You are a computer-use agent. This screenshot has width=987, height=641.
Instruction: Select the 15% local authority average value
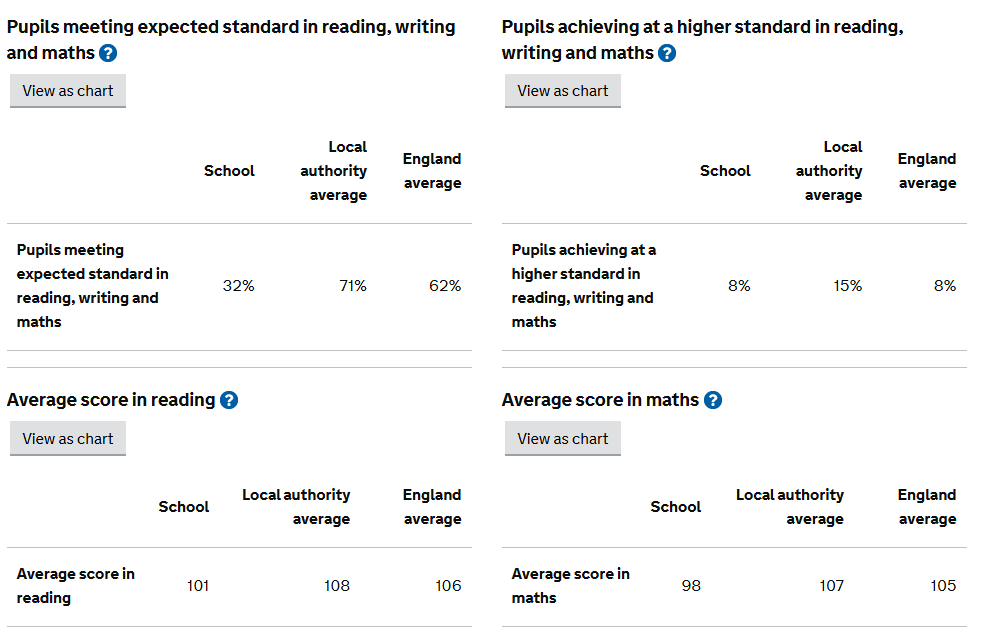point(847,286)
